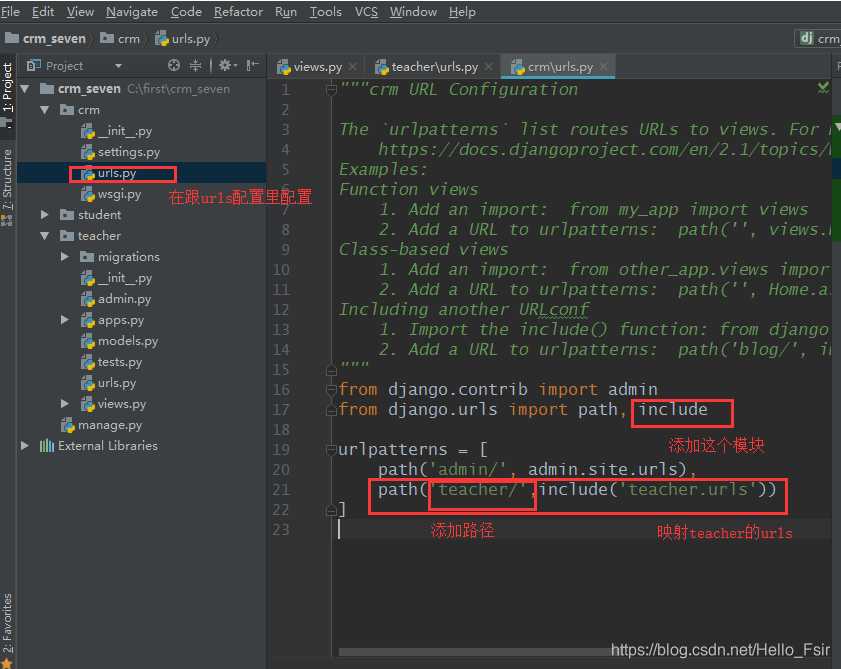Select the student folder in tree
Image resolution: width=841 pixels, height=669 pixels.
(90, 215)
